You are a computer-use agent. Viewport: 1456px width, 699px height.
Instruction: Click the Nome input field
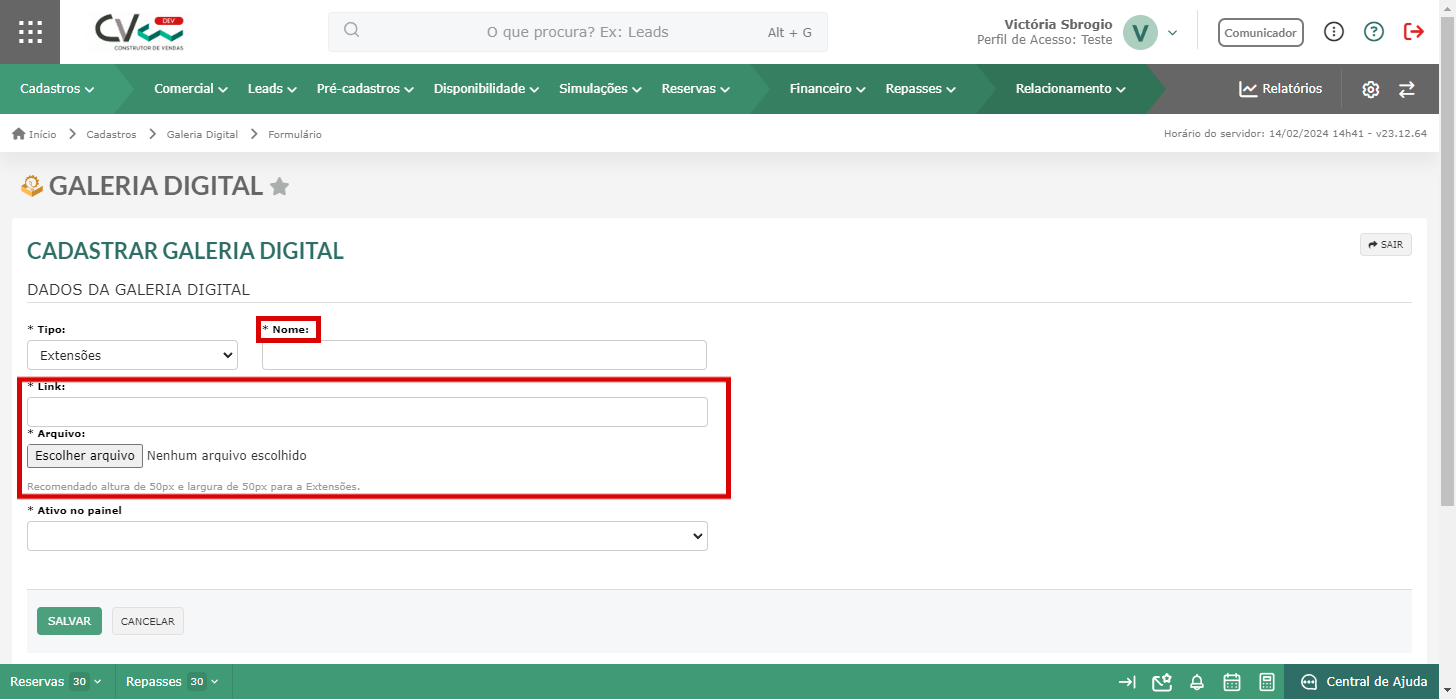(484, 355)
